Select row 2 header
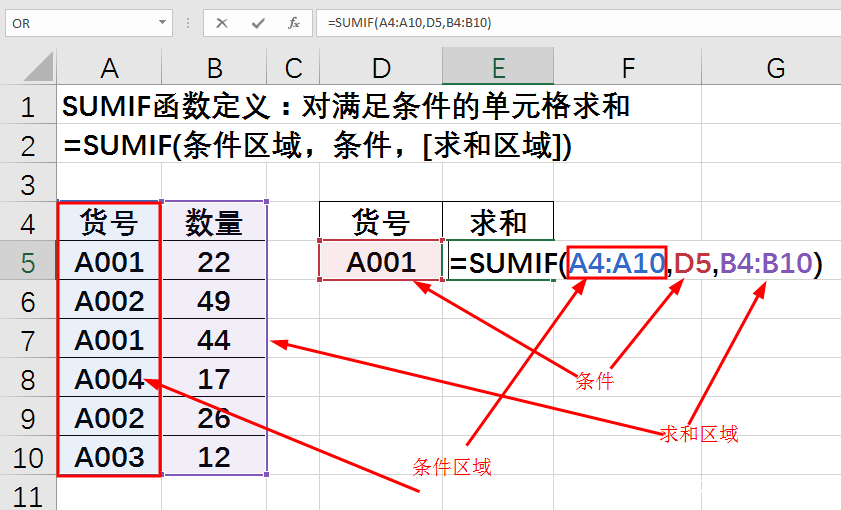 click(x=28, y=145)
